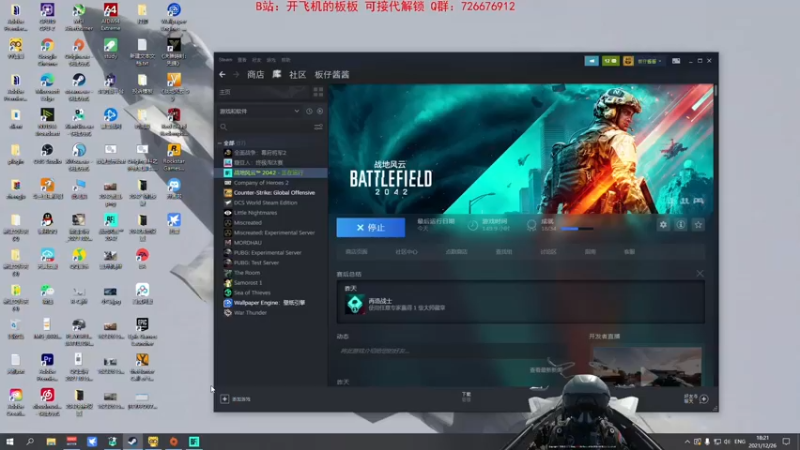Screen dimensions: 800x450
Task: Select PUBG: Experimental Server in library
Action: (x=267, y=253)
